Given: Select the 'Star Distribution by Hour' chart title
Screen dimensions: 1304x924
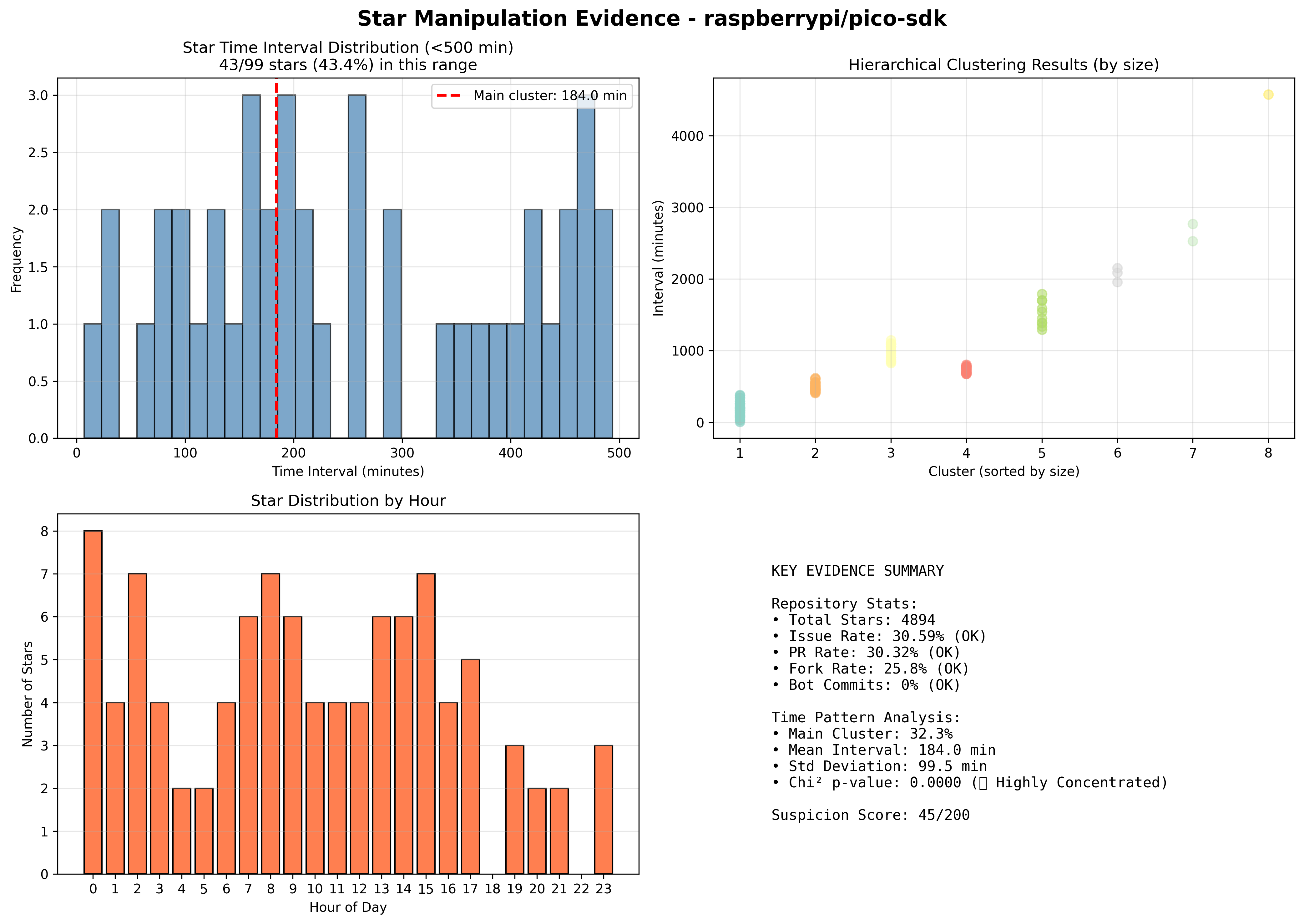Looking at the screenshot, I should click(348, 501).
